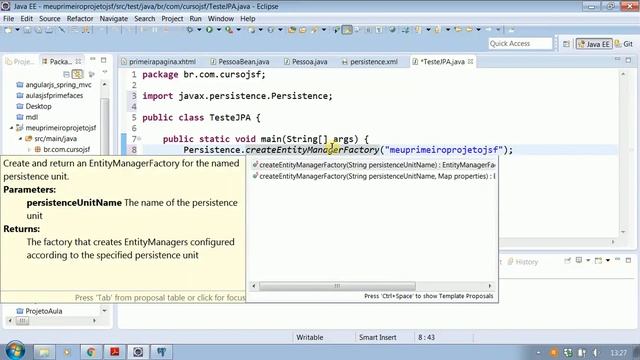Toggle Link with Editor in Package Explorer

click(x=77, y=74)
